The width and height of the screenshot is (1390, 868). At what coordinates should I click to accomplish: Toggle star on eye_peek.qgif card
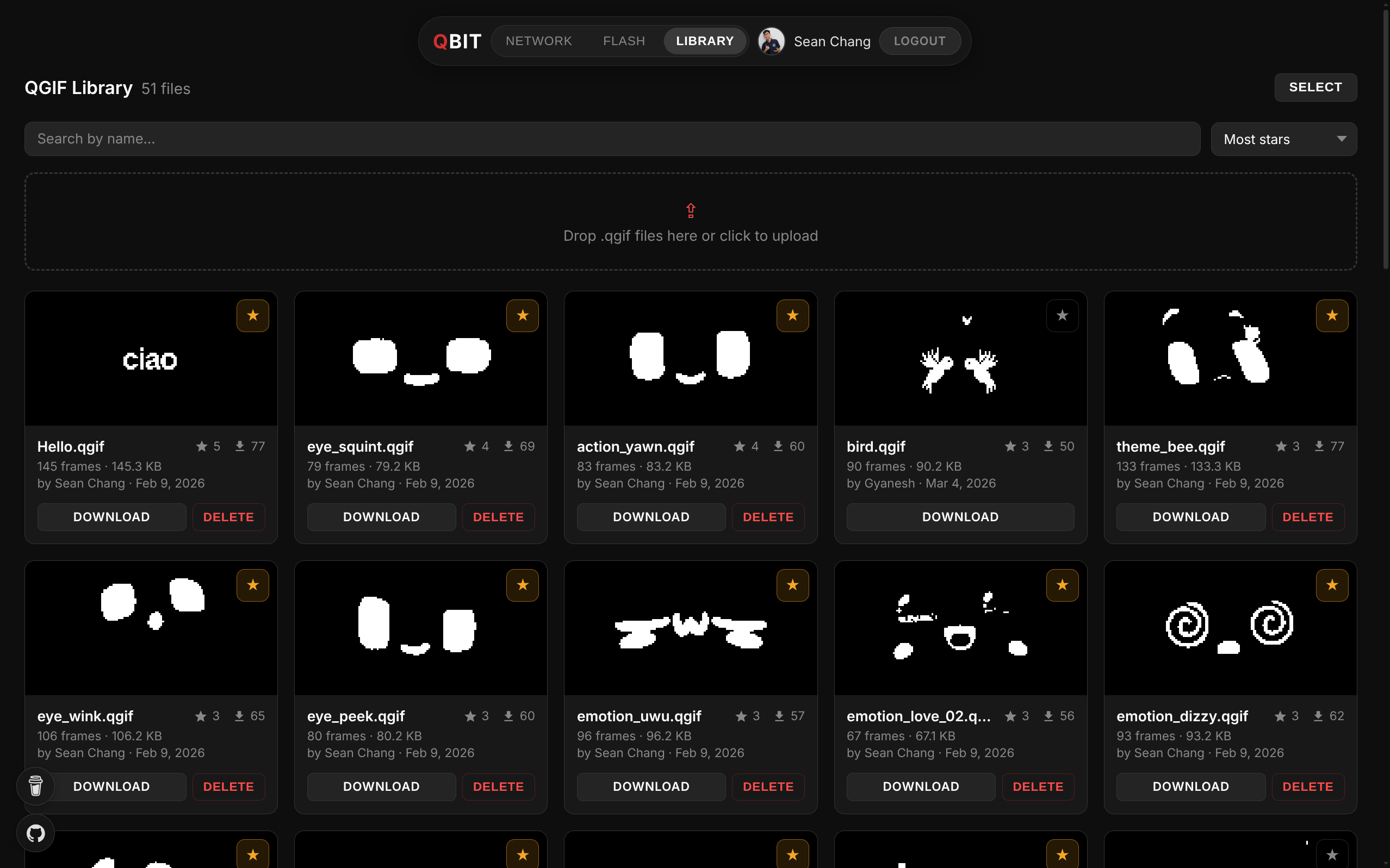(x=522, y=585)
